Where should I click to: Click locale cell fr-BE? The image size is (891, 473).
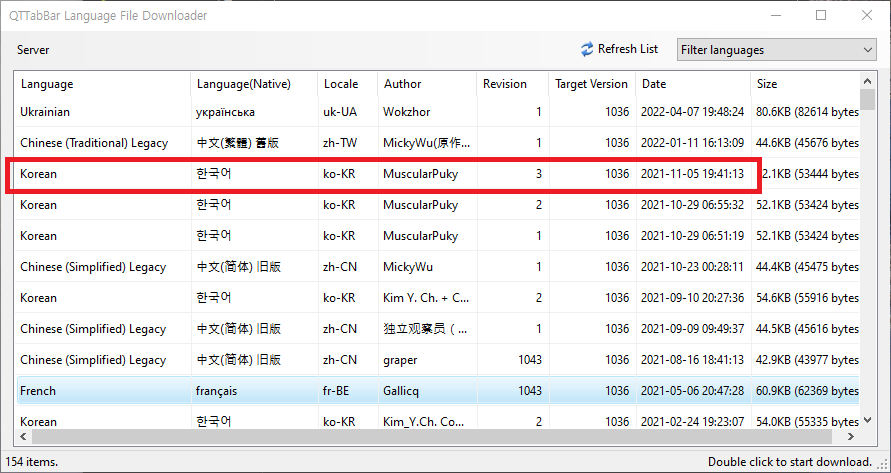coord(338,391)
